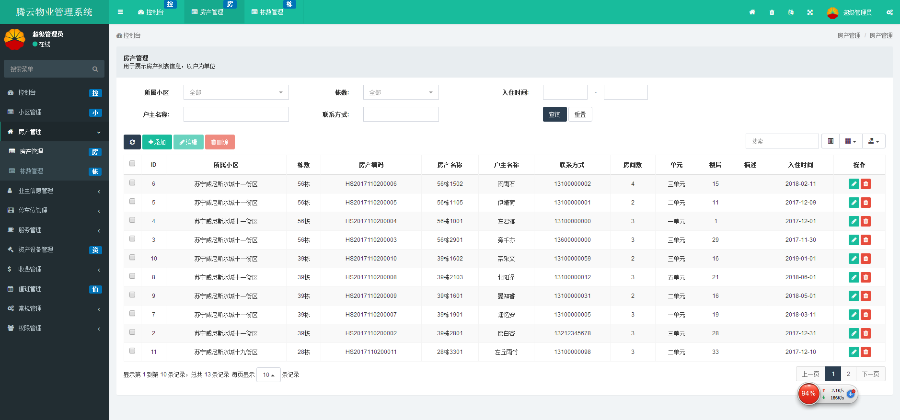Click the green edit icon for ID 6
The height and width of the screenshot is (420, 900).
click(x=853, y=184)
